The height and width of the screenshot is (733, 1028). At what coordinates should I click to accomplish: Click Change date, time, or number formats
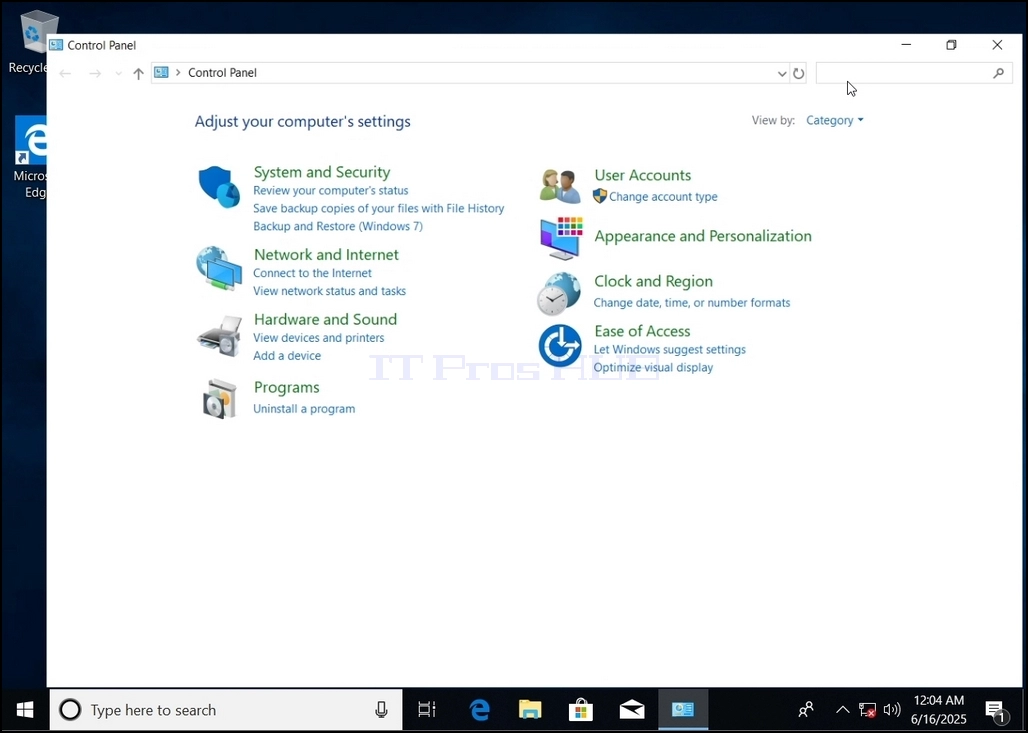click(692, 303)
